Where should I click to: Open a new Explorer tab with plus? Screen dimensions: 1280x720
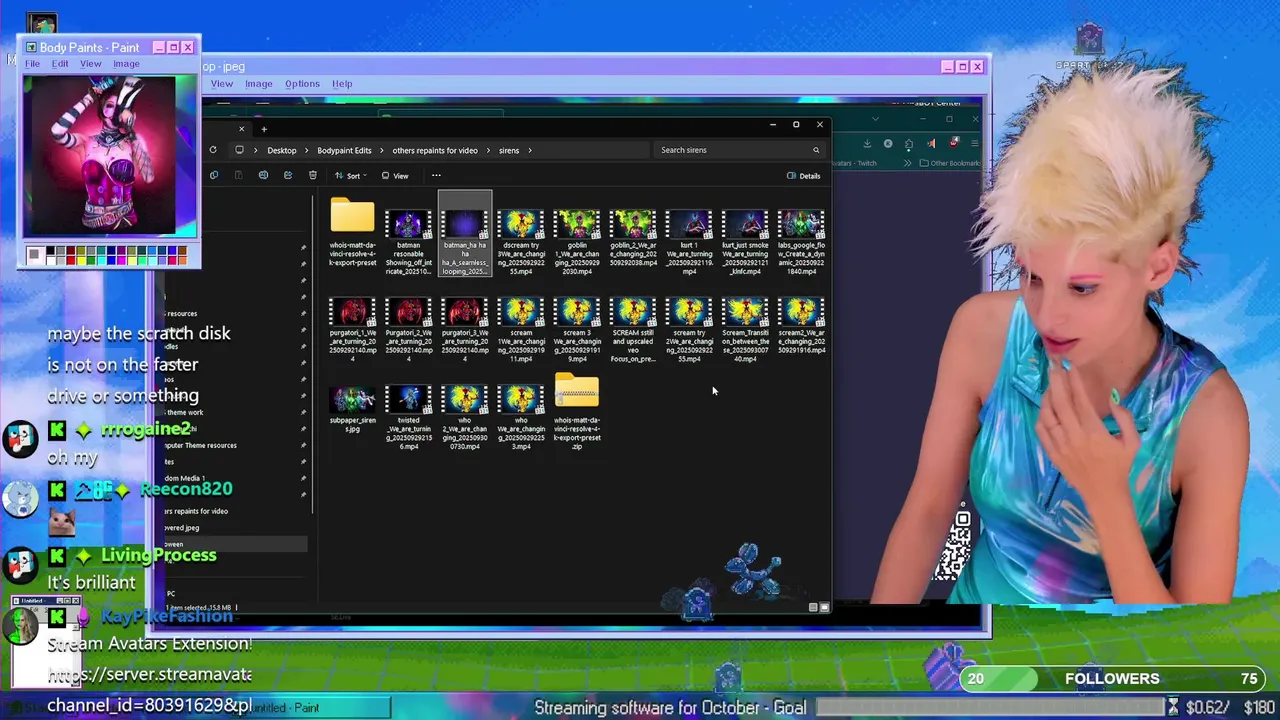coord(264,128)
